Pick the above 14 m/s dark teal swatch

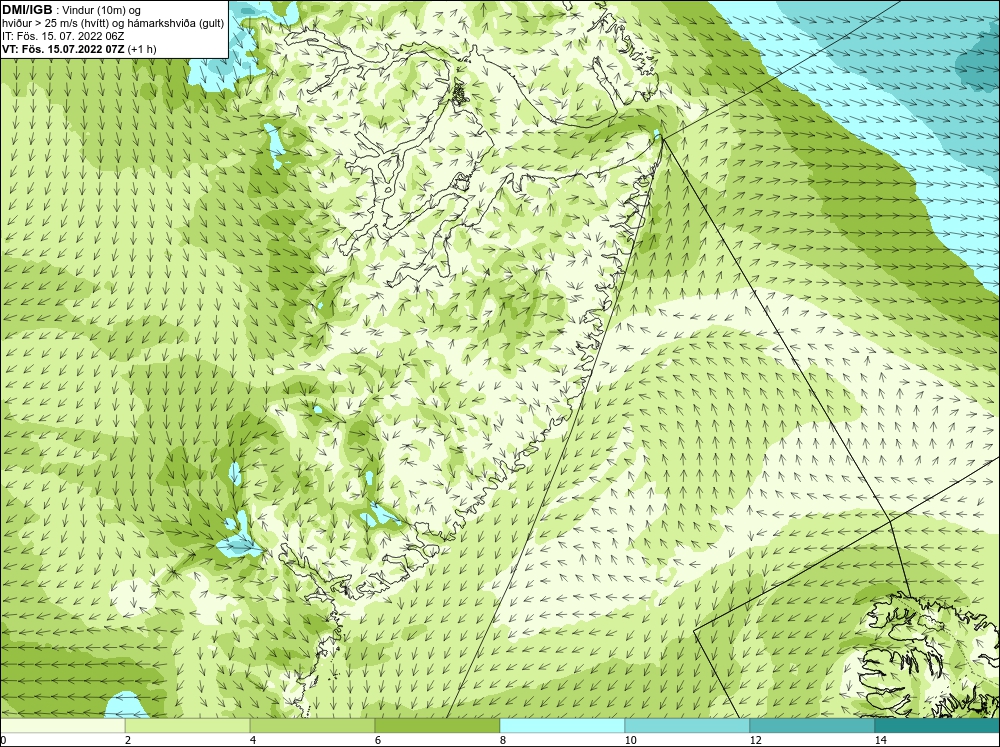(938, 725)
